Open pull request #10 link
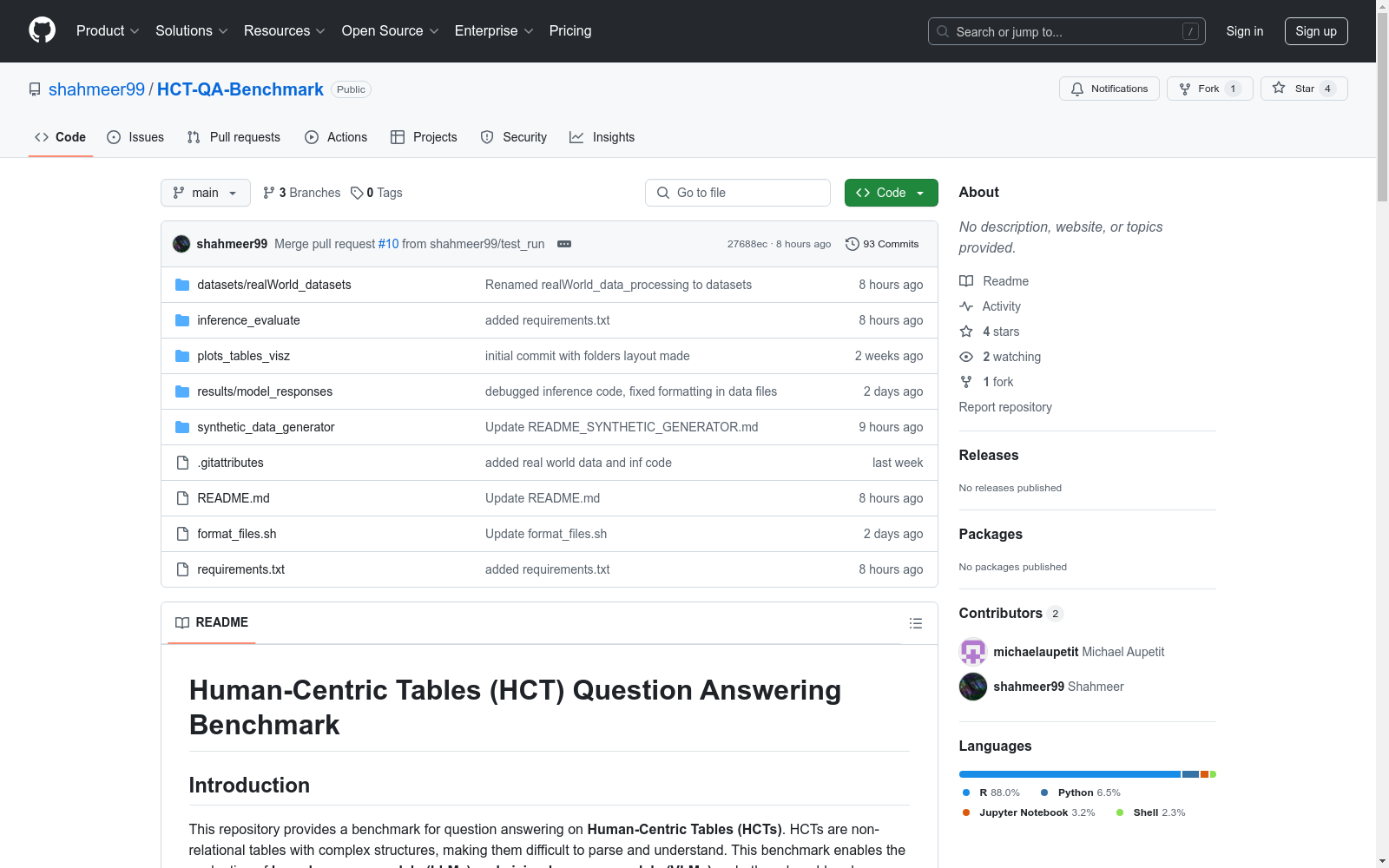This screenshot has height=868, width=1389. (x=388, y=244)
